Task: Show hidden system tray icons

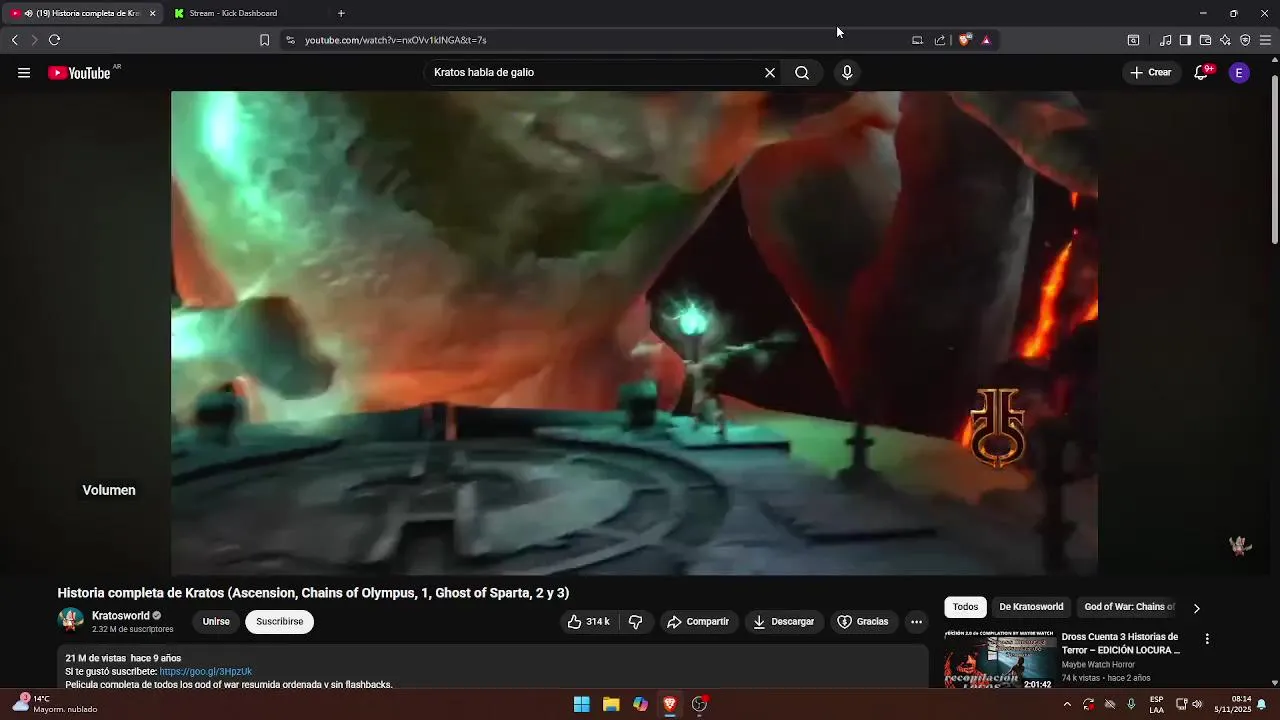Action: coord(1067,704)
